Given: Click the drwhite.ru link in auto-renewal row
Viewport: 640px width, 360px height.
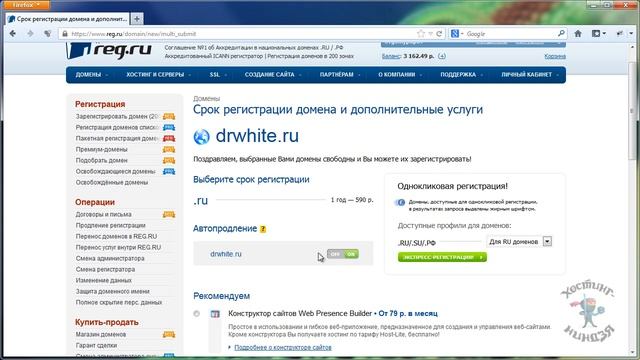Looking at the screenshot, I should pos(226,254).
